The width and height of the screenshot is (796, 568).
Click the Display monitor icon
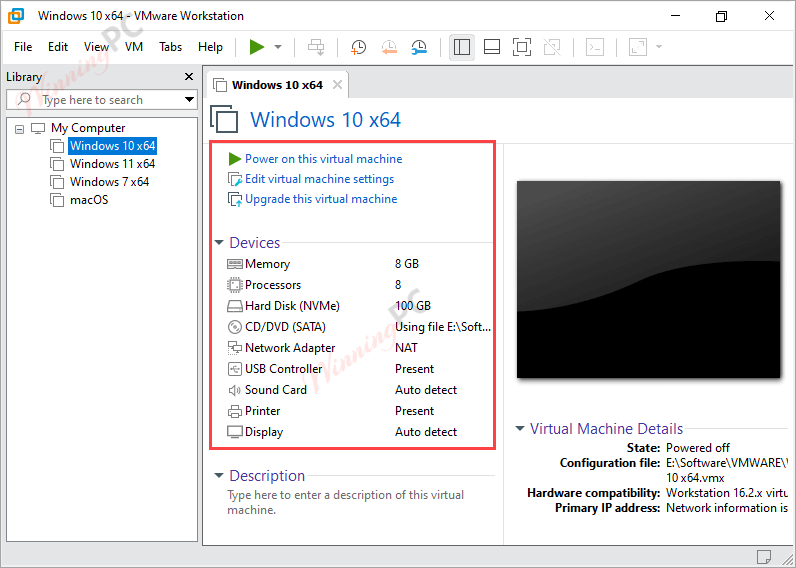[x=235, y=432]
